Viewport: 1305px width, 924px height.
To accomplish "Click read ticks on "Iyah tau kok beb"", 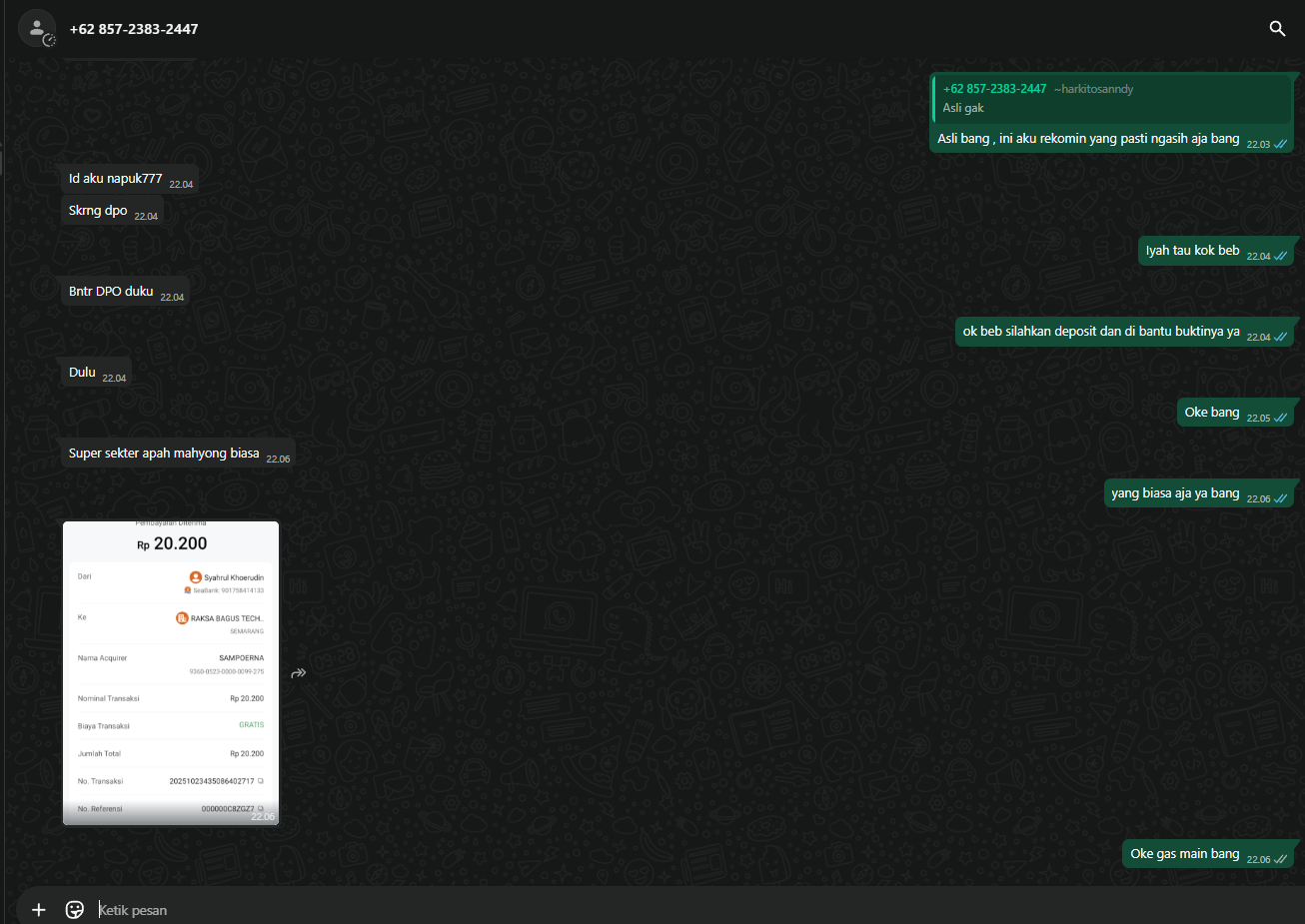I will 1280,256.
